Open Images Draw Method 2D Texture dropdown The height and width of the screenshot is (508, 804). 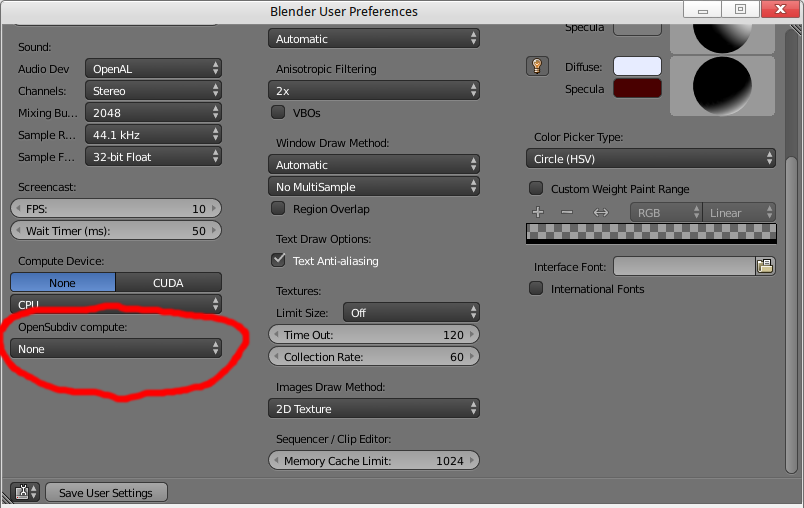tap(374, 409)
